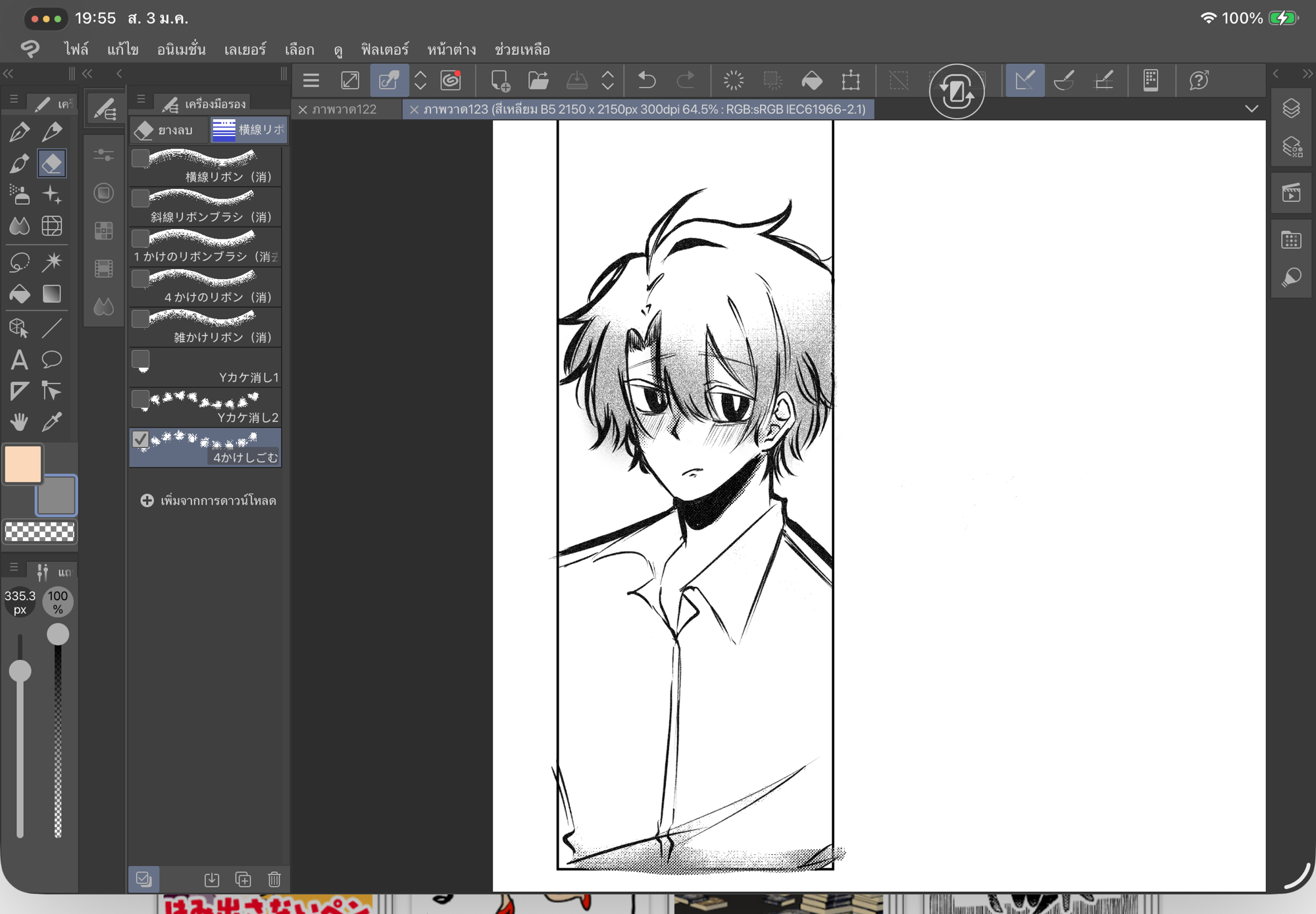Select the Lasso selection tool
The width and height of the screenshot is (1316, 914).
coord(19,262)
